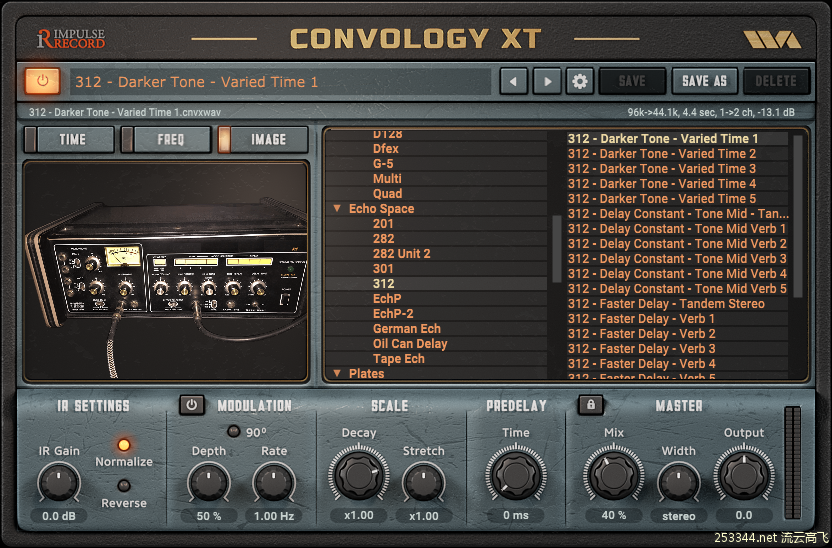Click the Impulse Record logo
The height and width of the screenshot is (548, 832).
click(x=71, y=39)
